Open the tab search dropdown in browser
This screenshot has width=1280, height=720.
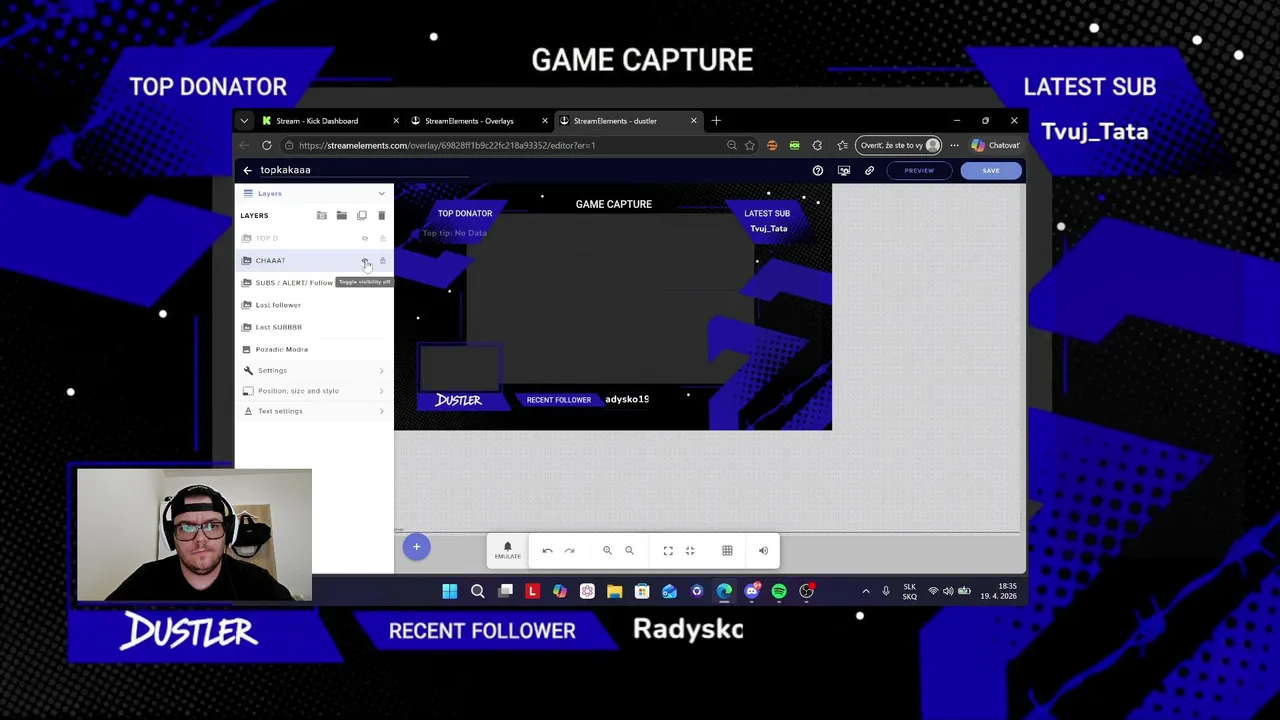(x=244, y=121)
